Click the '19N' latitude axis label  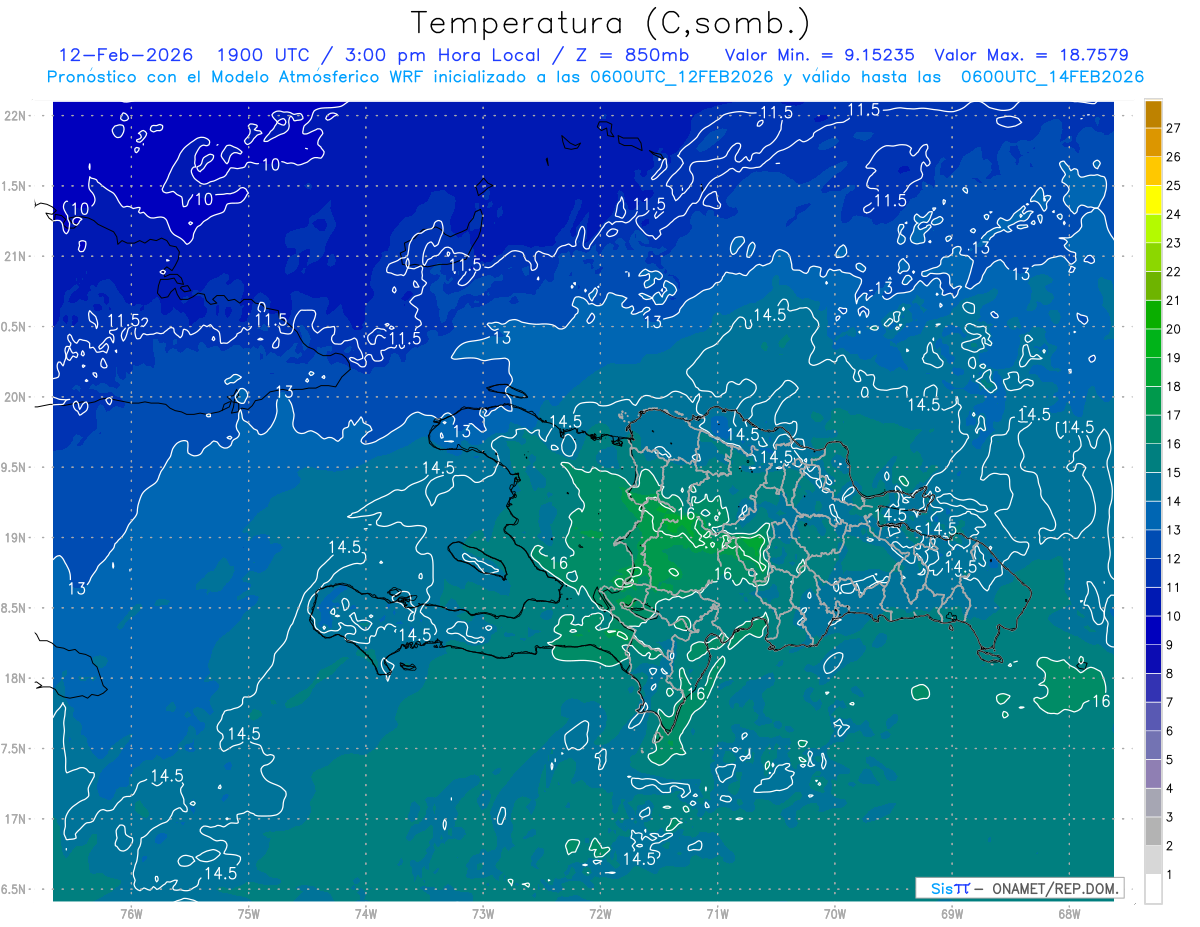coord(15,538)
